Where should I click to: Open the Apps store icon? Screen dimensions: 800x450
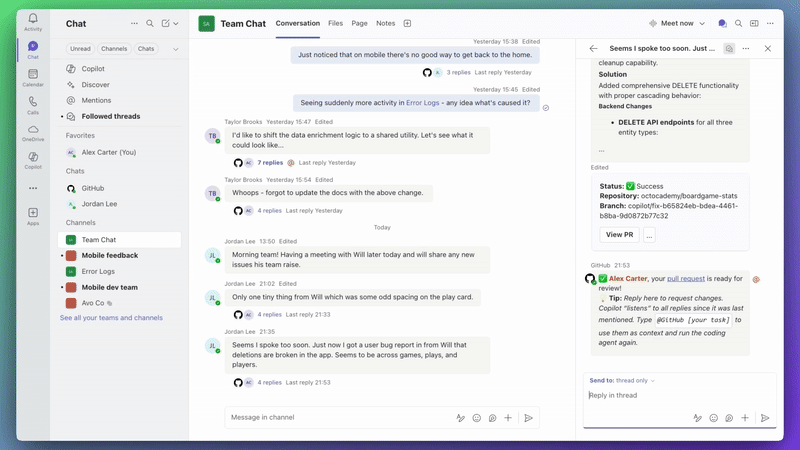33,216
